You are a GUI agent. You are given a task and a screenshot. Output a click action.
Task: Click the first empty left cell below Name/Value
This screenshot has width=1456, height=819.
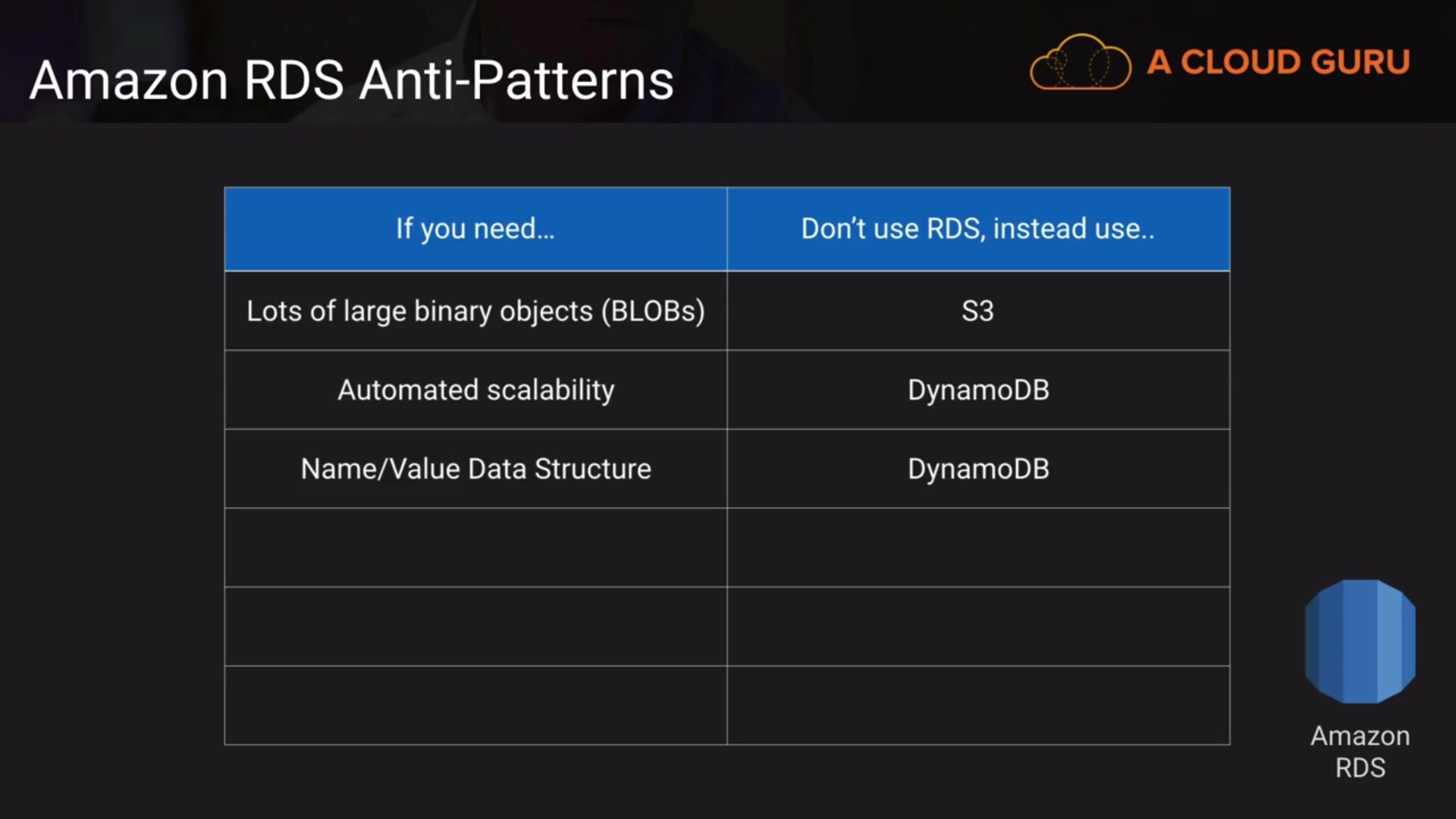[475, 548]
